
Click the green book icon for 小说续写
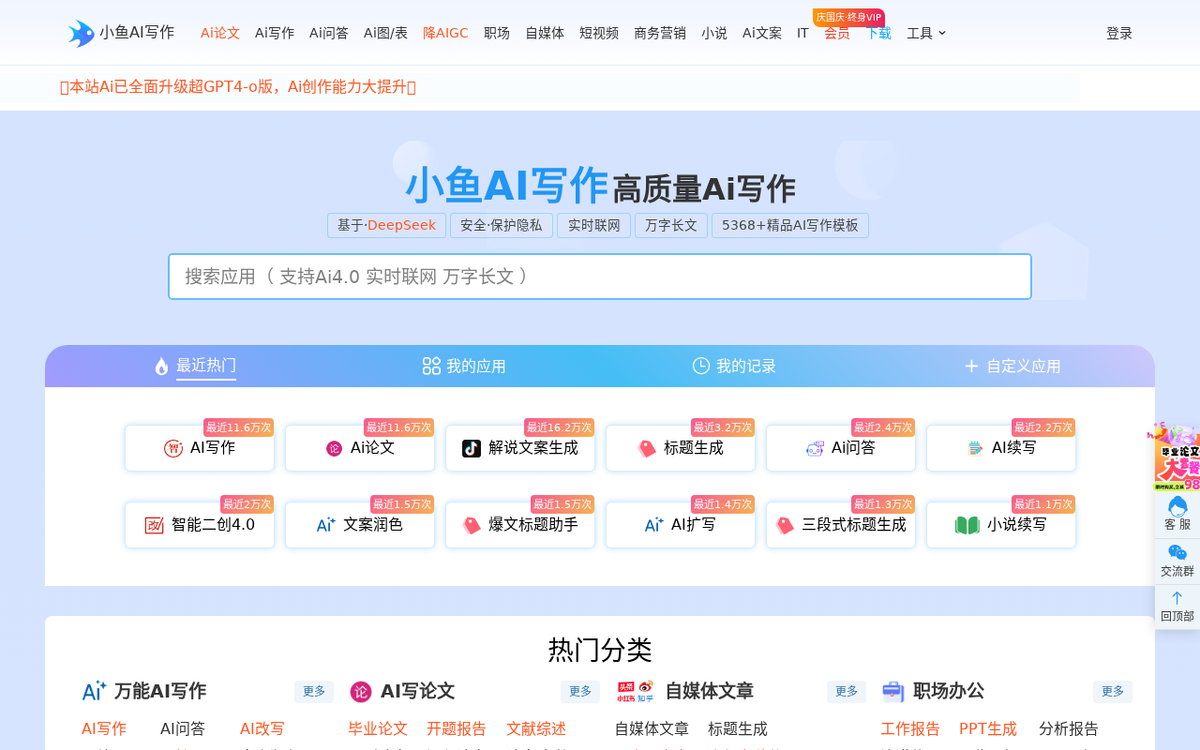[x=967, y=525]
